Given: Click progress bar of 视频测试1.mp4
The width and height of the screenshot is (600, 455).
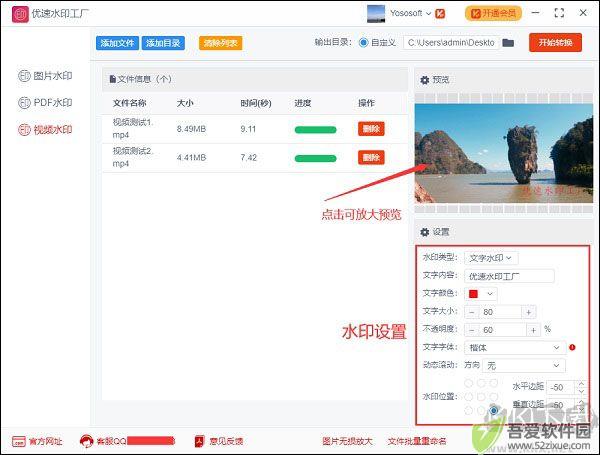Looking at the screenshot, I should click(315, 130).
